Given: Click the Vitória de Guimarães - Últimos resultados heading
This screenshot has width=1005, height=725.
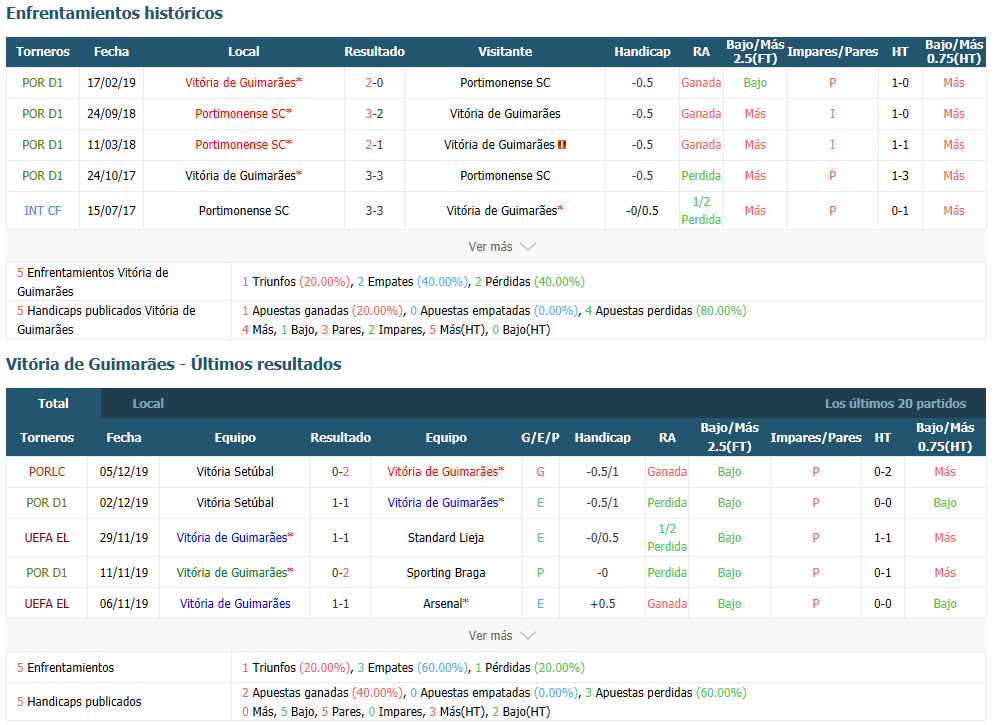Looking at the screenshot, I should click(x=174, y=364).
